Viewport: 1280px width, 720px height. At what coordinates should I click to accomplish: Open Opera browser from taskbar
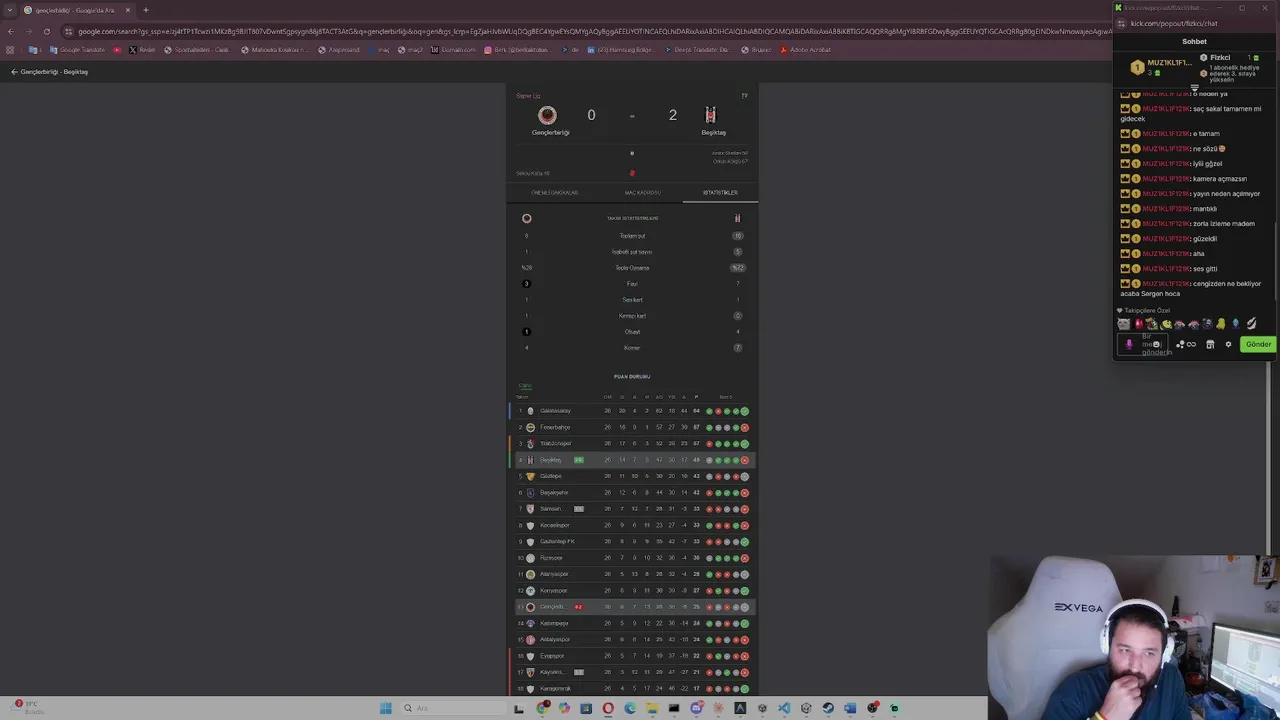coord(608,708)
